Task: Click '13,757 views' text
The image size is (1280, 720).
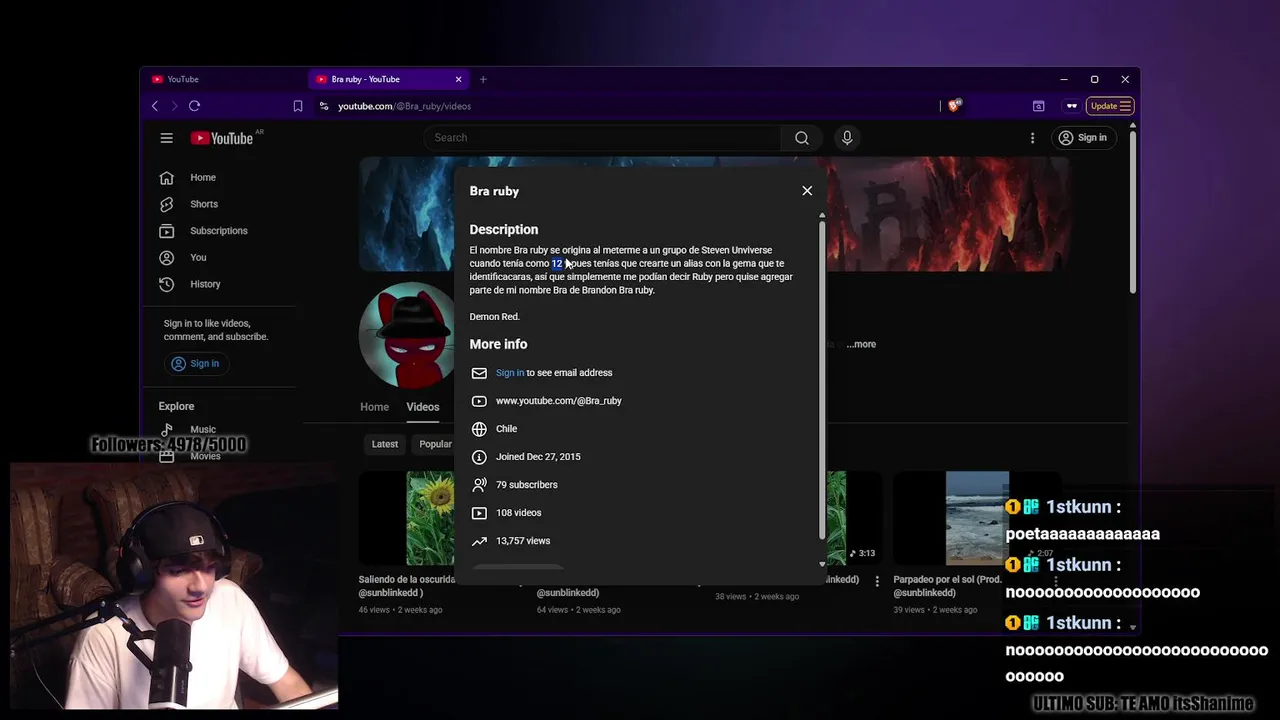Action: point(523,541)
